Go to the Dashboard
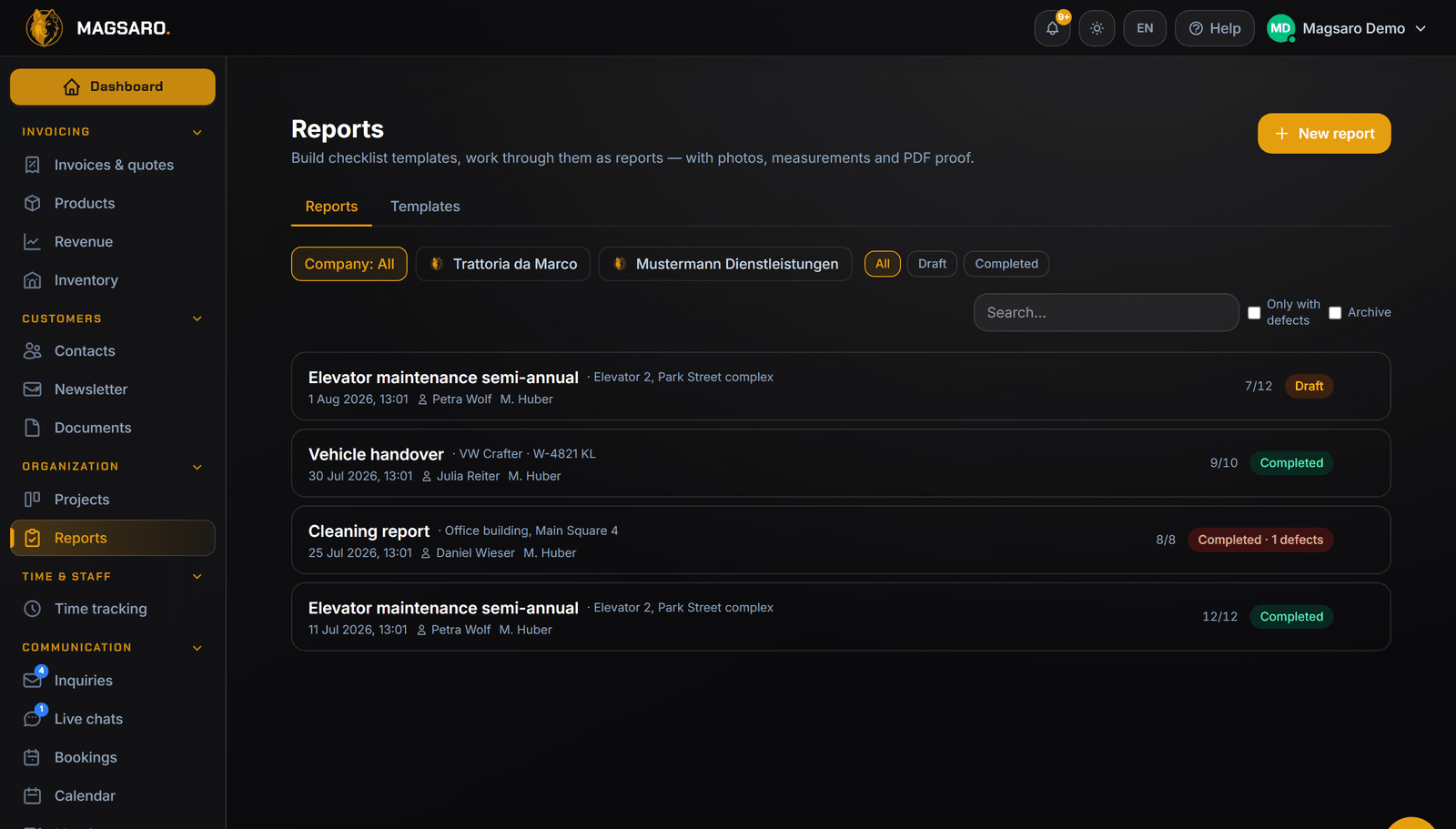This screenshot has height=829, width=1456. coord(113,86)
